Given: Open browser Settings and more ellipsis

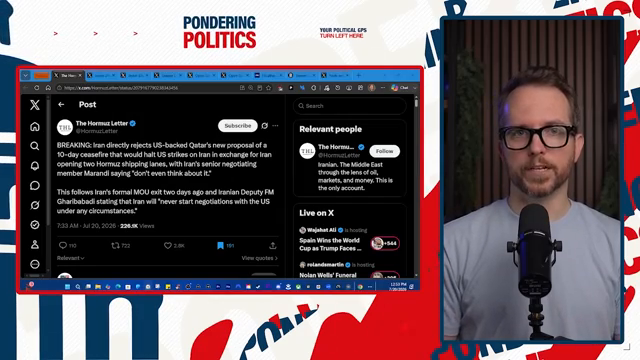Looking at the screenshot, I should 383,88.
